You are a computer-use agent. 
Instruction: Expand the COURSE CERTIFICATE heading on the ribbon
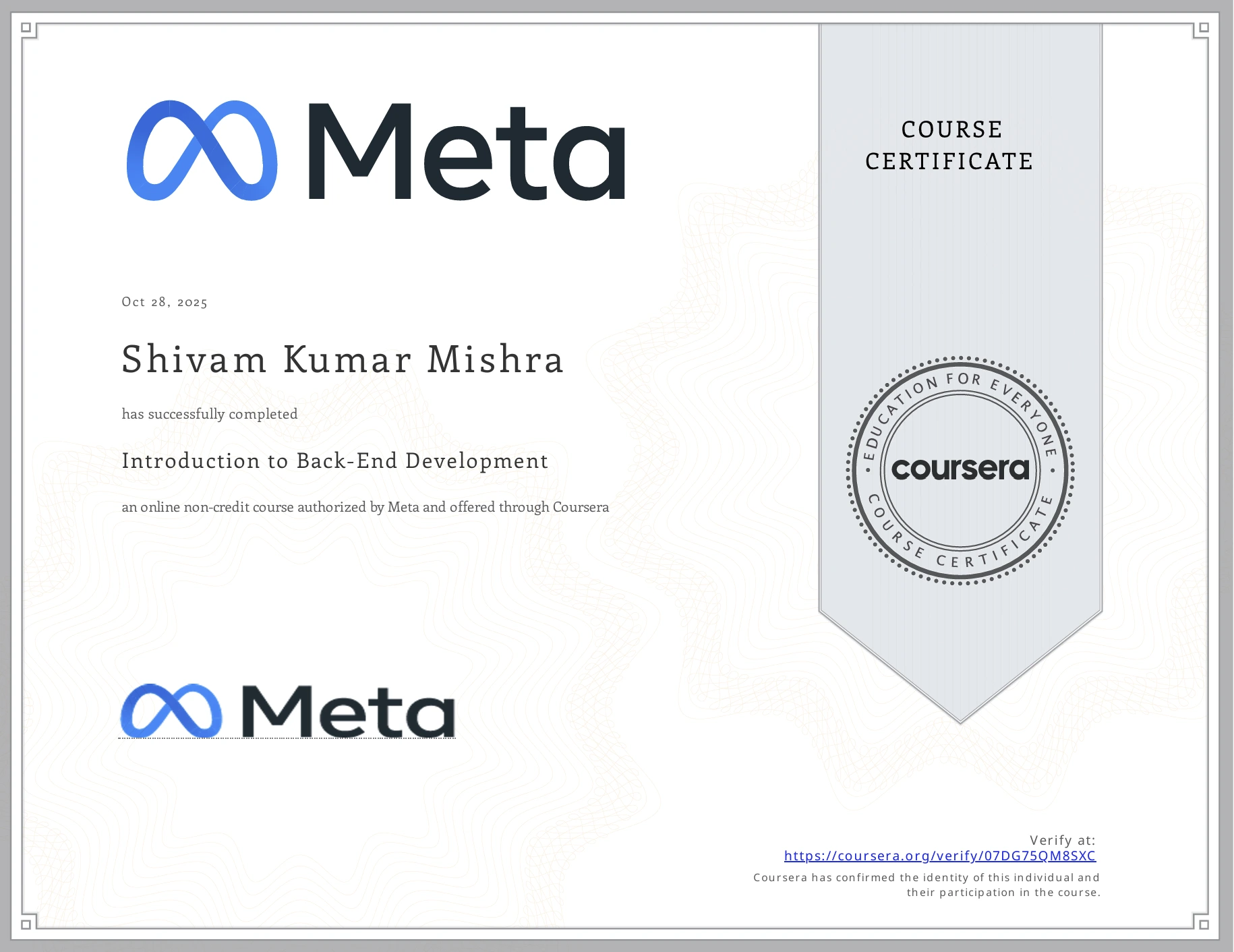coord(949,145)
